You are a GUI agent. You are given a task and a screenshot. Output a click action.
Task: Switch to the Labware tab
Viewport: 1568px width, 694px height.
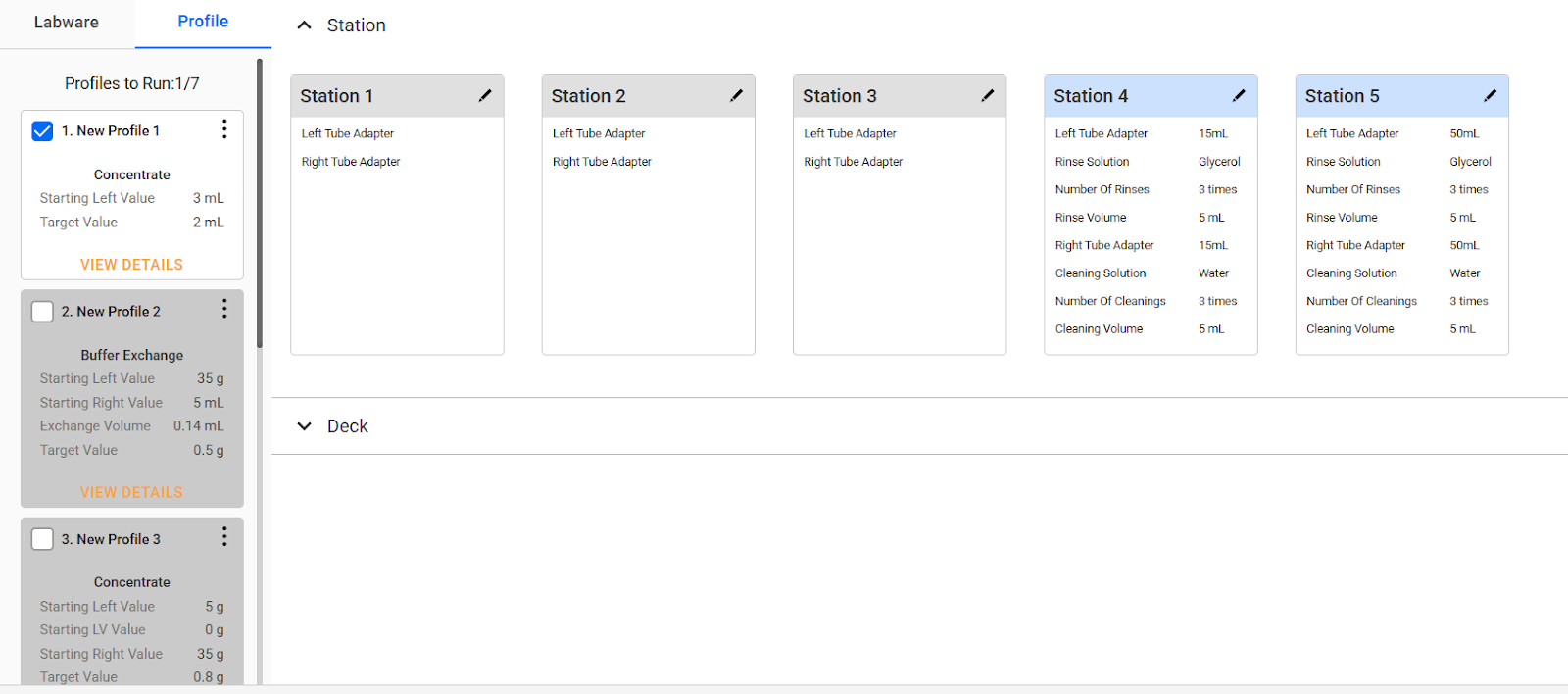click(x=67, y=23)
